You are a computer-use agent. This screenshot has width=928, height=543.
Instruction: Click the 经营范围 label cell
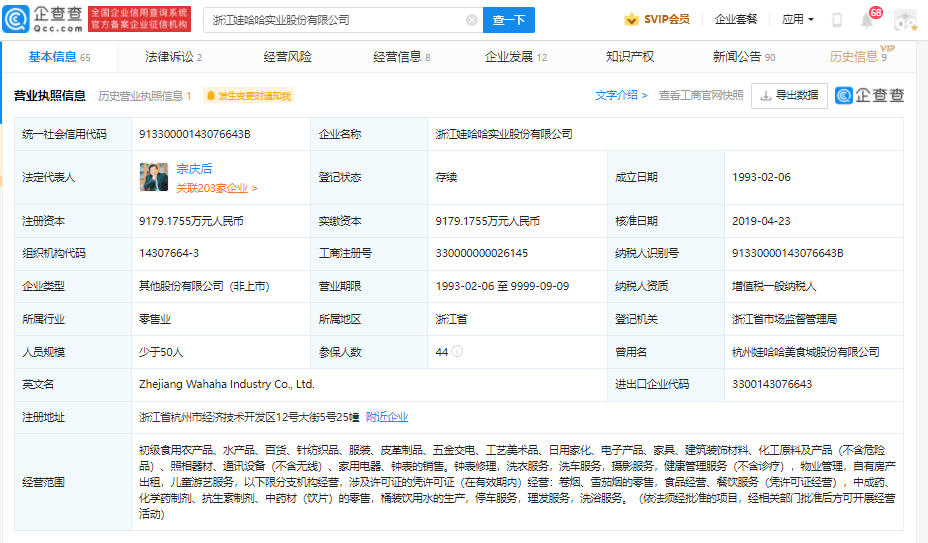tap(73, 482)
